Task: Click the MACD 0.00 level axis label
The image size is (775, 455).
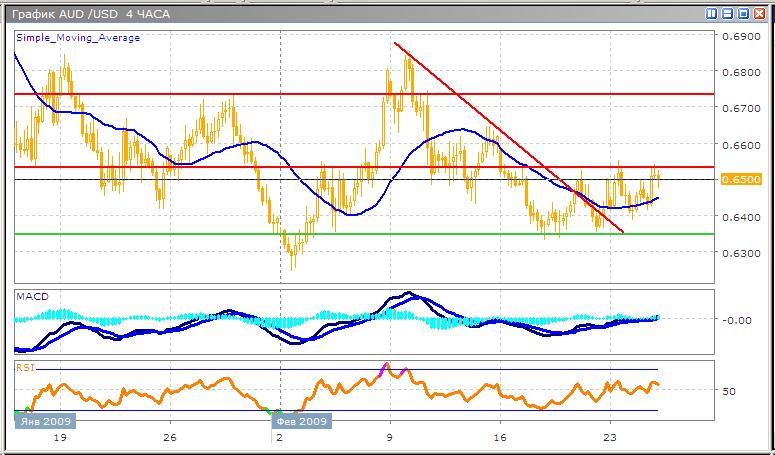Action: pyautogui.click(x=735, y=320)
